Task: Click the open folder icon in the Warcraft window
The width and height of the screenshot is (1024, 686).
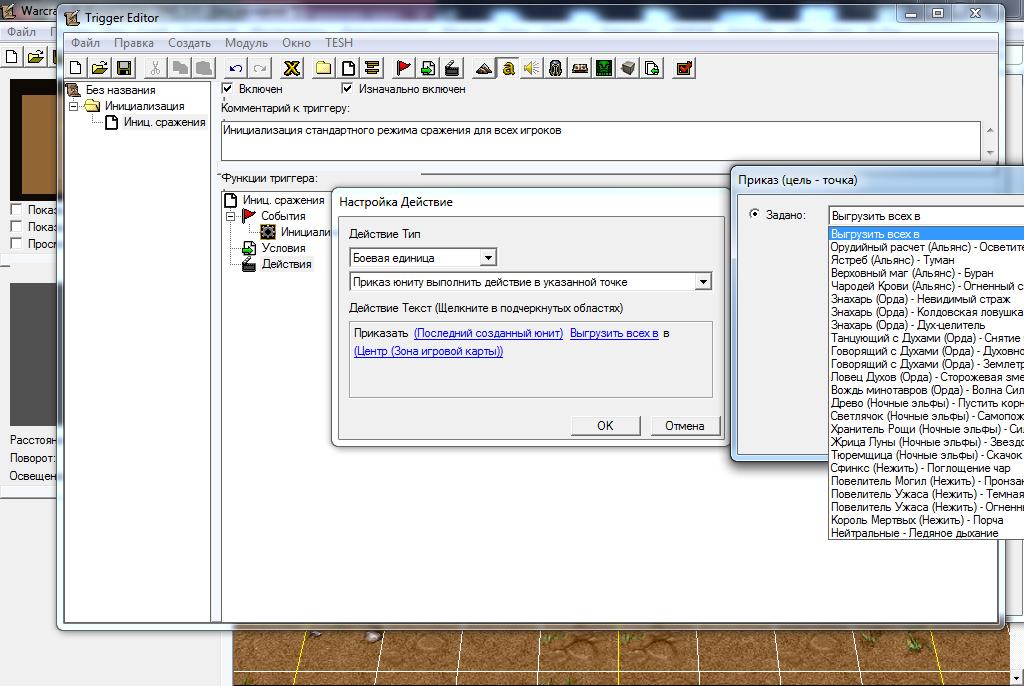Action: [35, 57]
